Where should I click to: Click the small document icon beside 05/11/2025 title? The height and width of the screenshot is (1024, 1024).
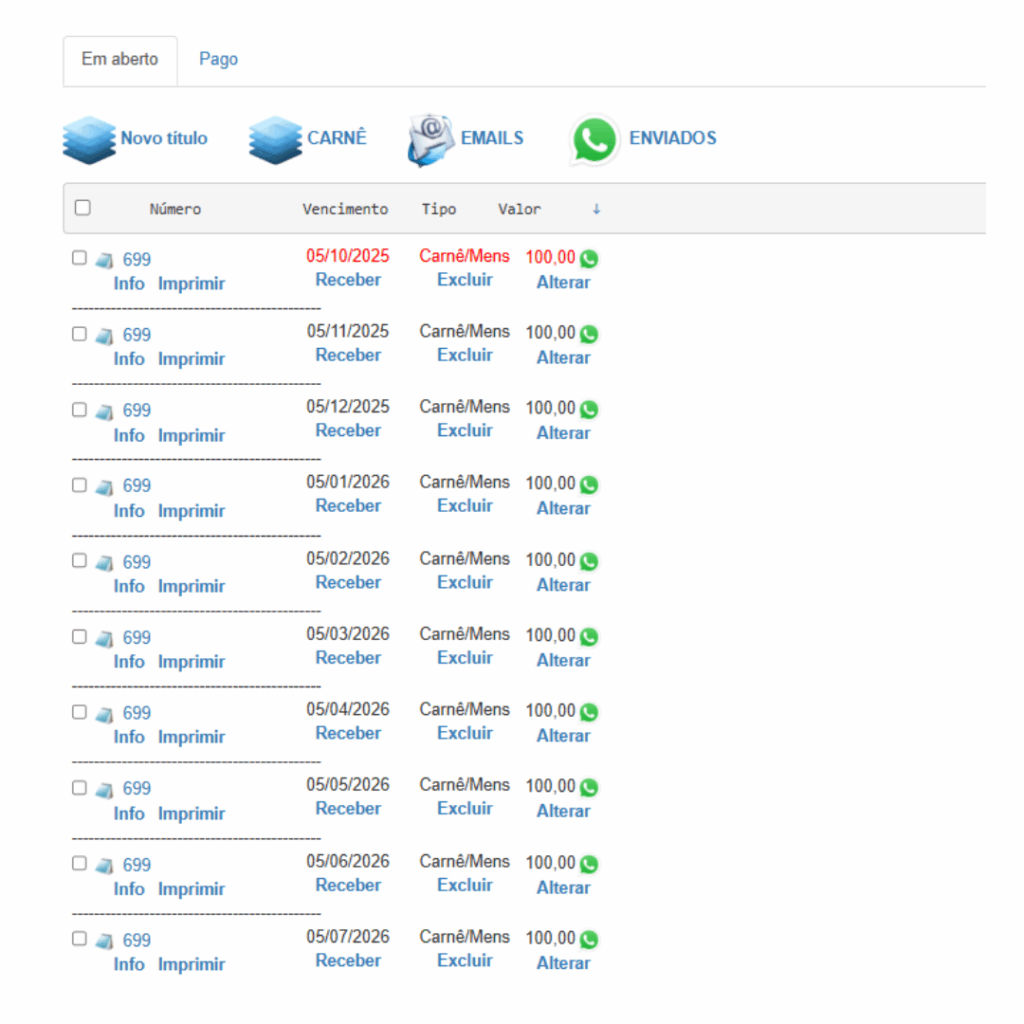click(x=105, y=336)
